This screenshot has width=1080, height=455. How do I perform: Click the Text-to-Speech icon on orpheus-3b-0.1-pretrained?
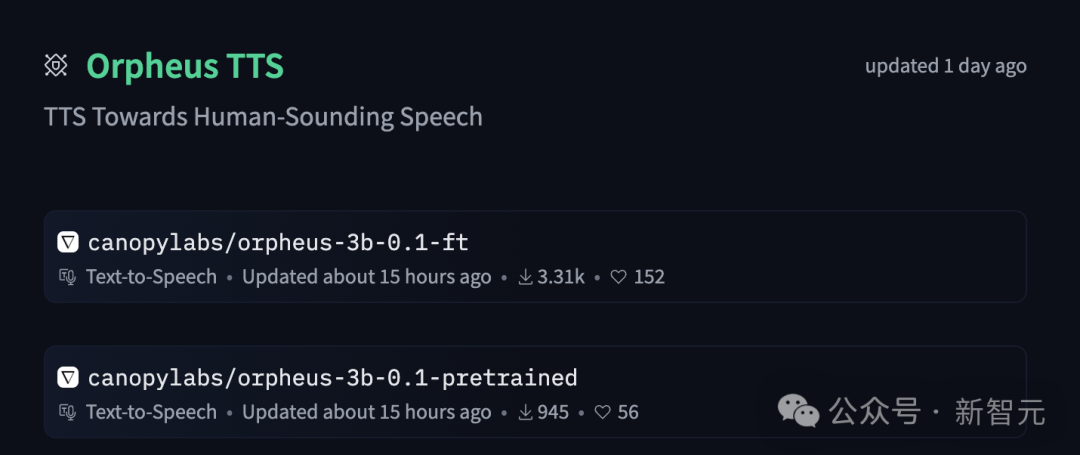pos(68,412)
